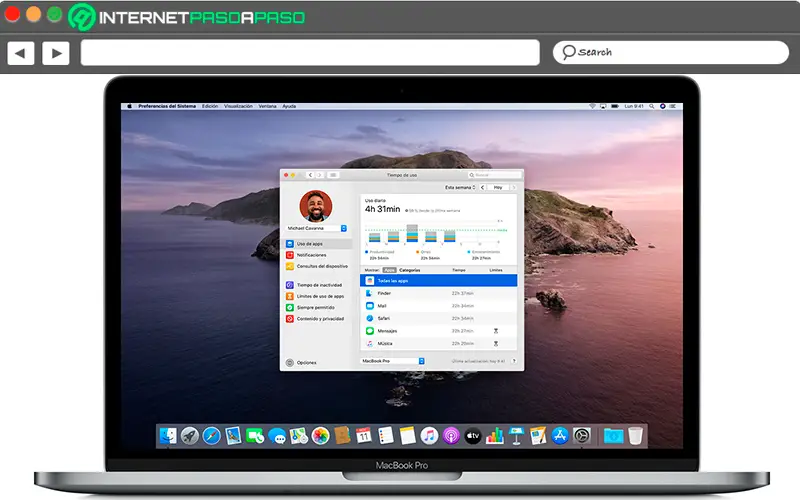This screenshot has width=800, height=500.
Task: Click the Hoy button
Action: 498,187
